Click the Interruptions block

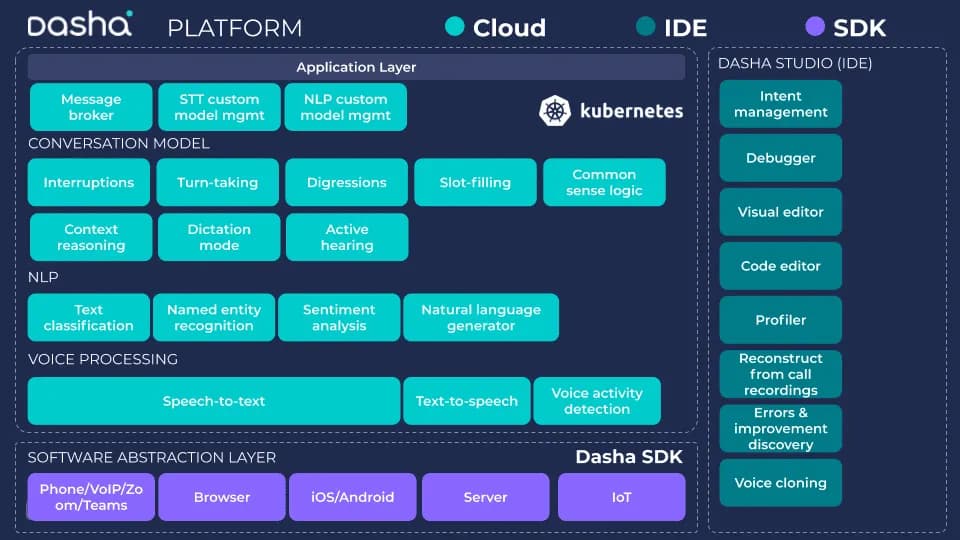(89, 182)
